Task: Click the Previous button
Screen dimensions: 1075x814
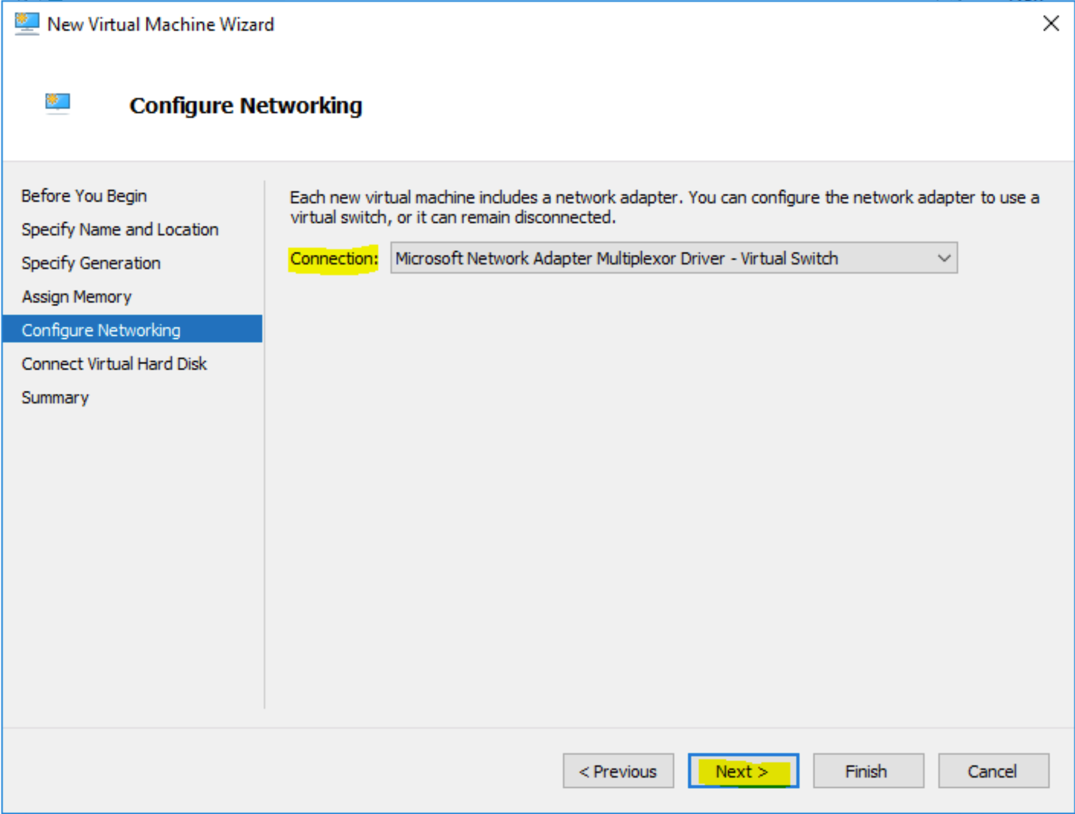Action: coord(618,771)
